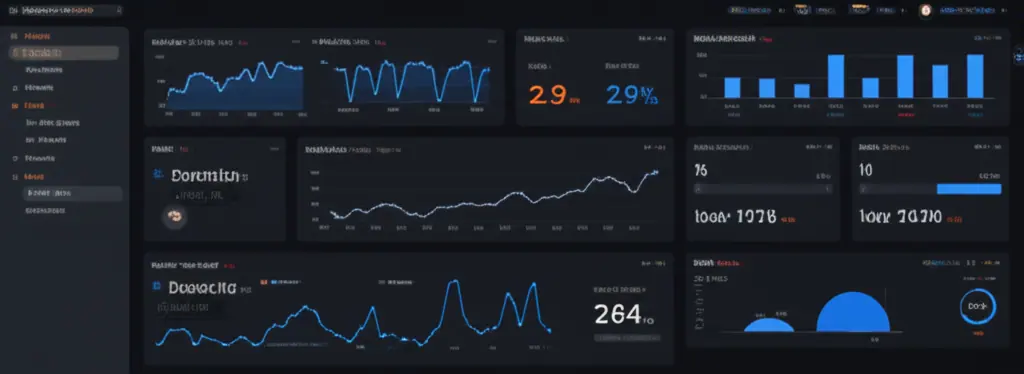1024x374 pixels.
Task: Click the large Dueacita heading
Action: [x=202, y=287]
